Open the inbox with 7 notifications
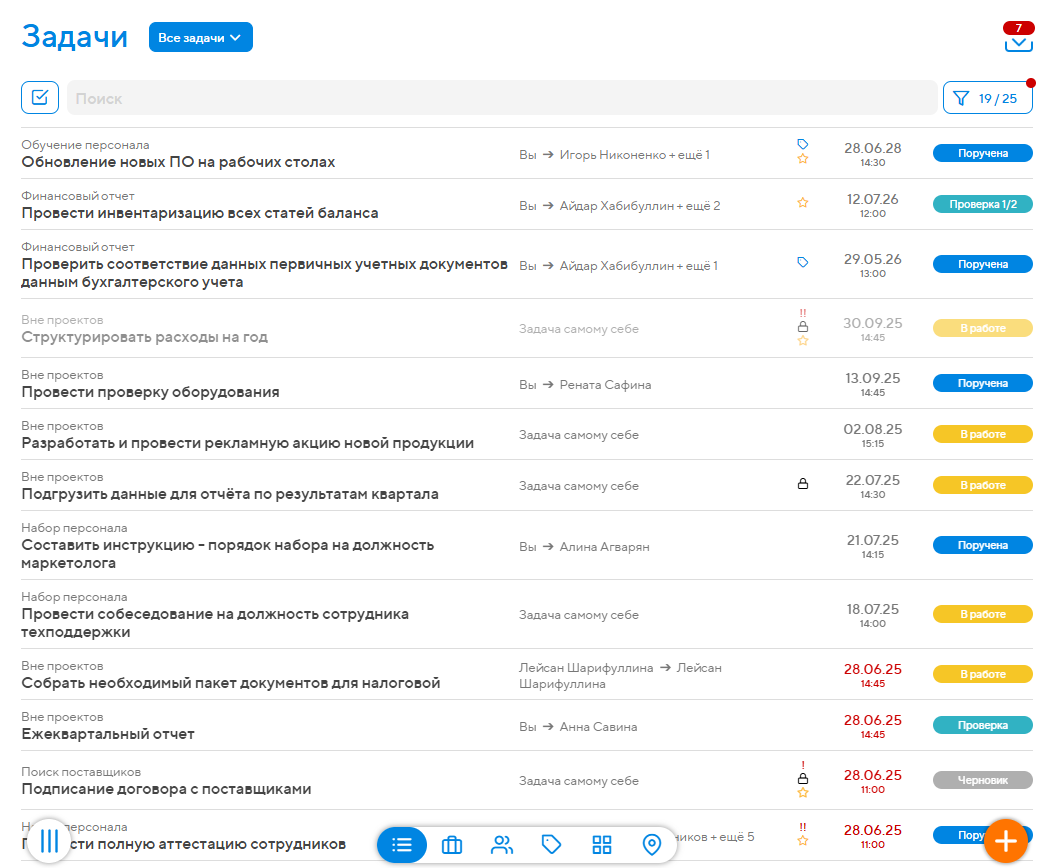This screenshot has width=1048, height=868. (x=1018, y=42)
